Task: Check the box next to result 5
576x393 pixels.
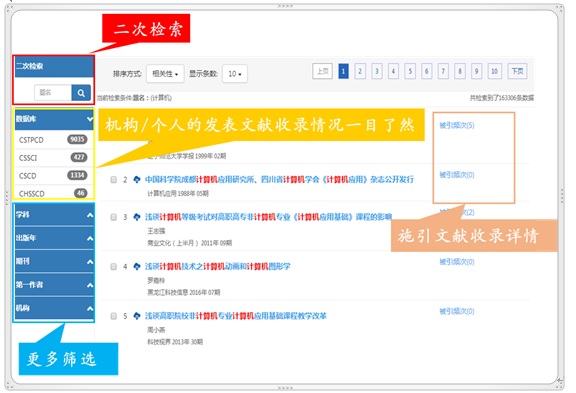Action: tap(114, 316)
